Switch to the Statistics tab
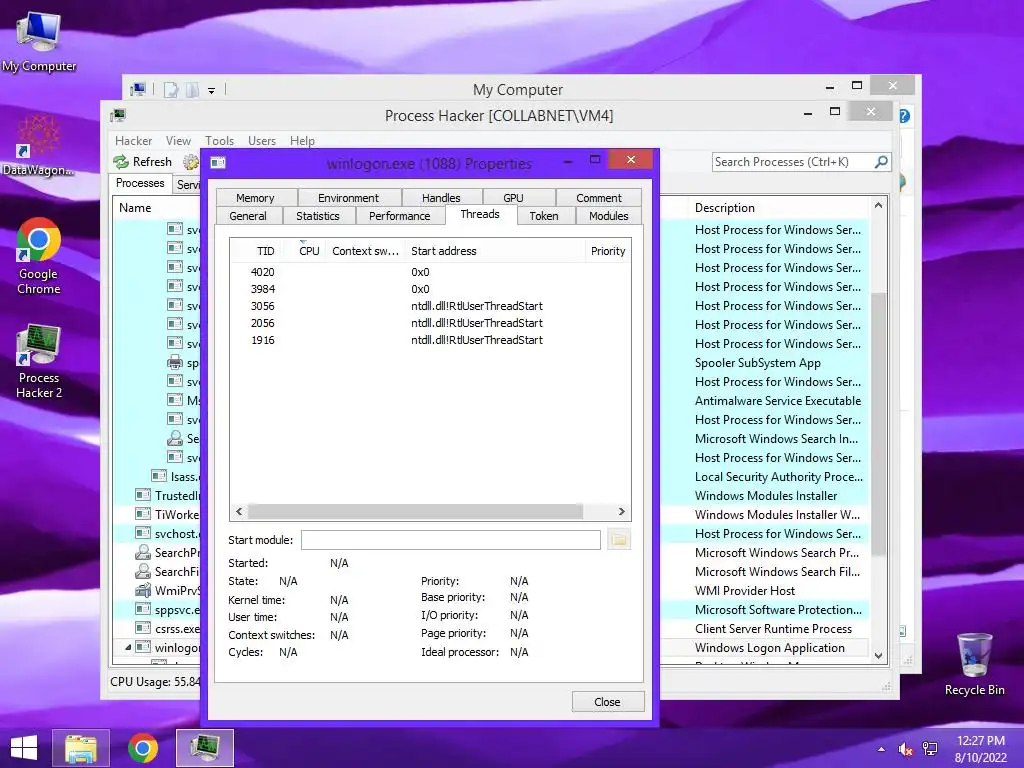Screen dimensions: 1024x768 318,216
